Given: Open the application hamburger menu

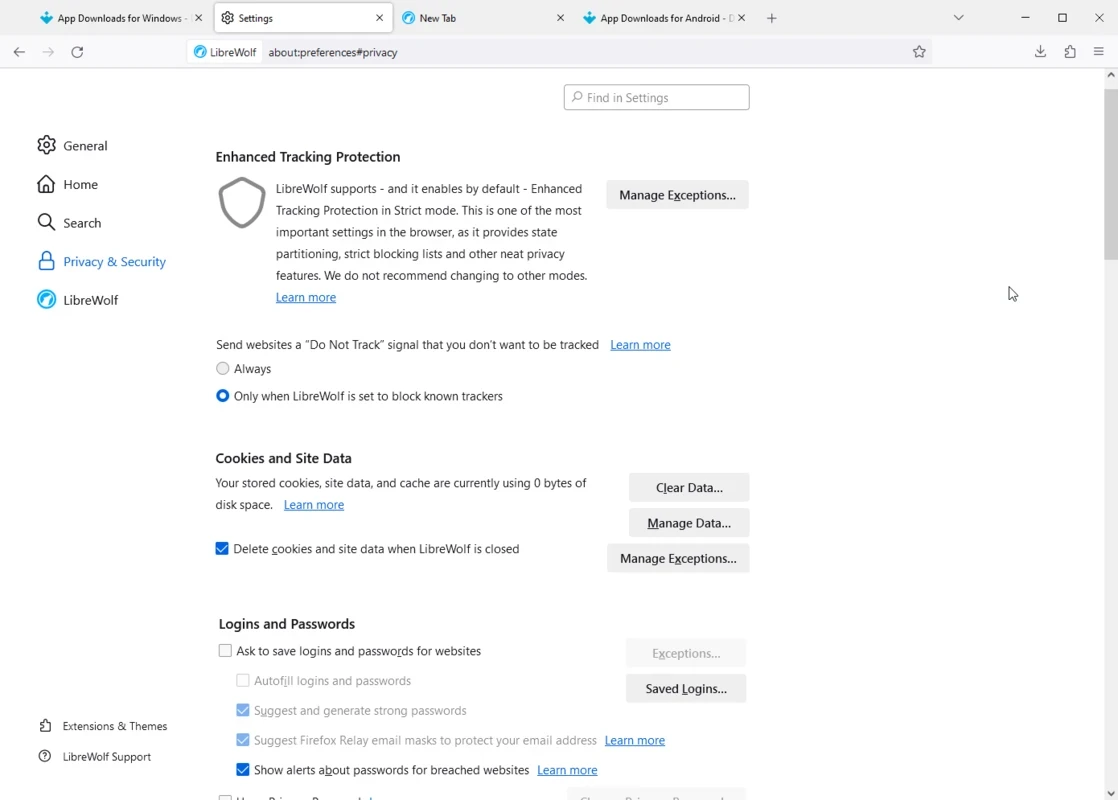Looking at the screenshot, I should point(1099,52).
